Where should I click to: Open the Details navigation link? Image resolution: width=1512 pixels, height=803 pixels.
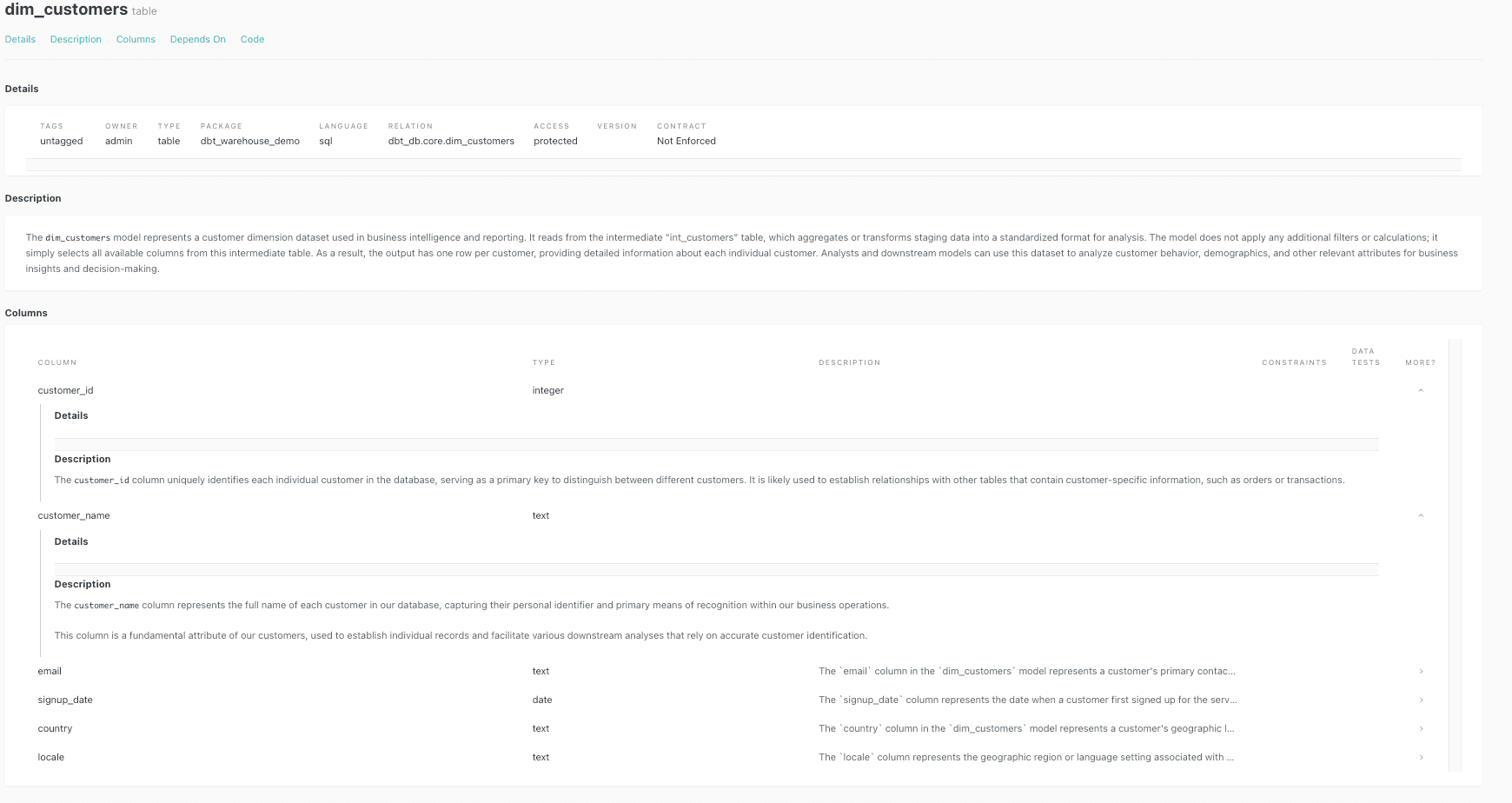tap(20, 39)
